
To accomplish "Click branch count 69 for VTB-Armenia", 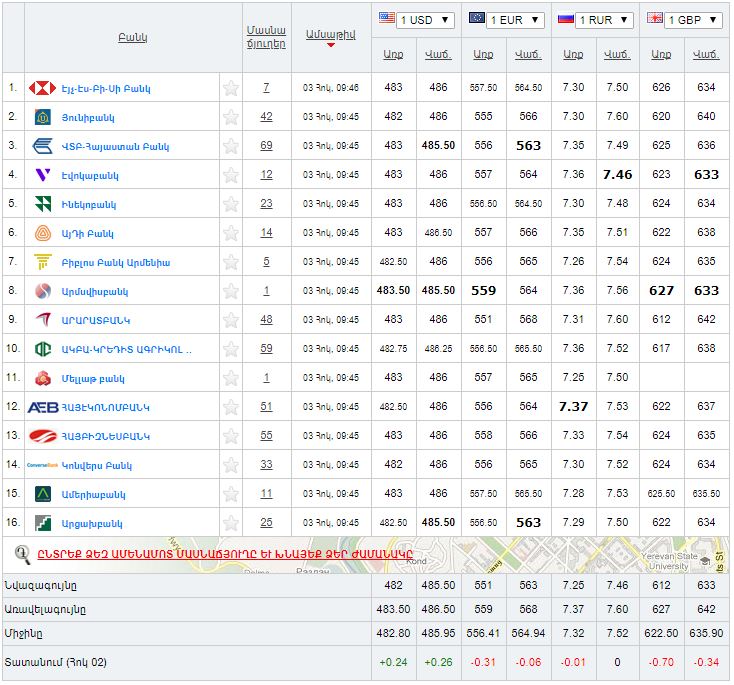I will 266,146.
